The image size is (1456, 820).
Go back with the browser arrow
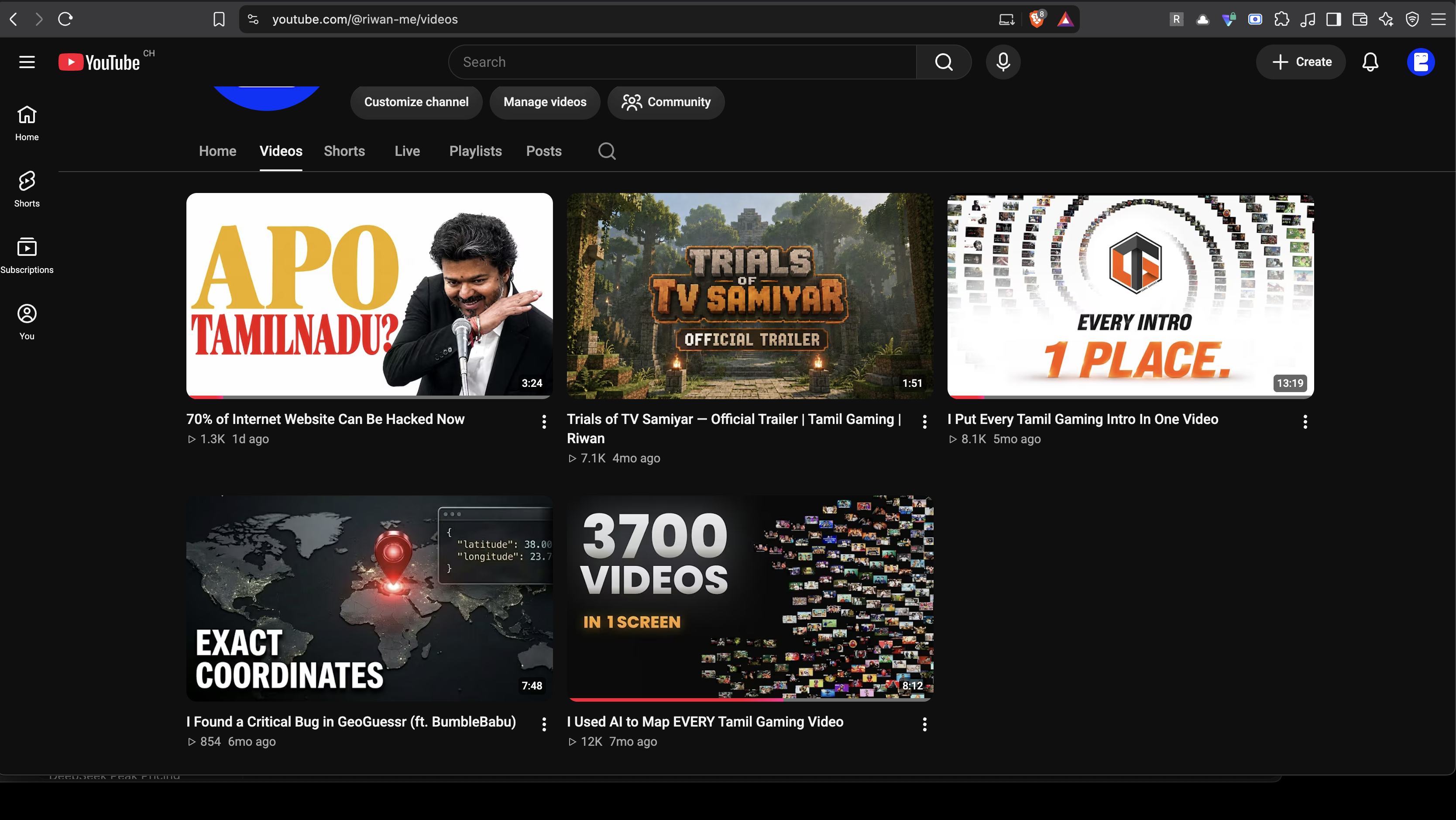(14, 19)
